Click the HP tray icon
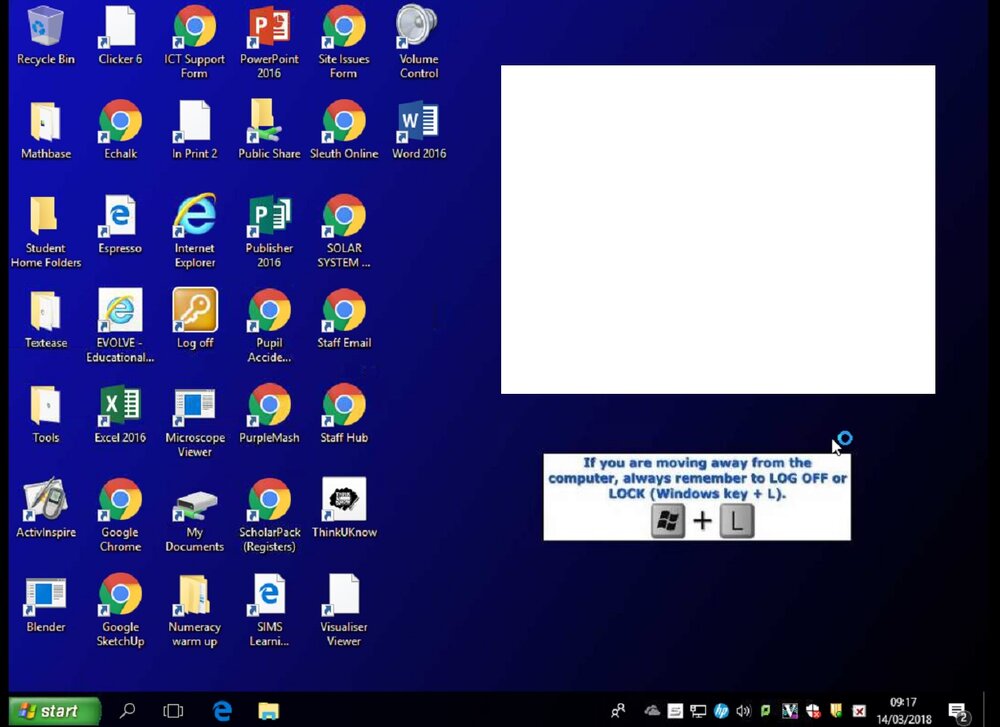 721,710
